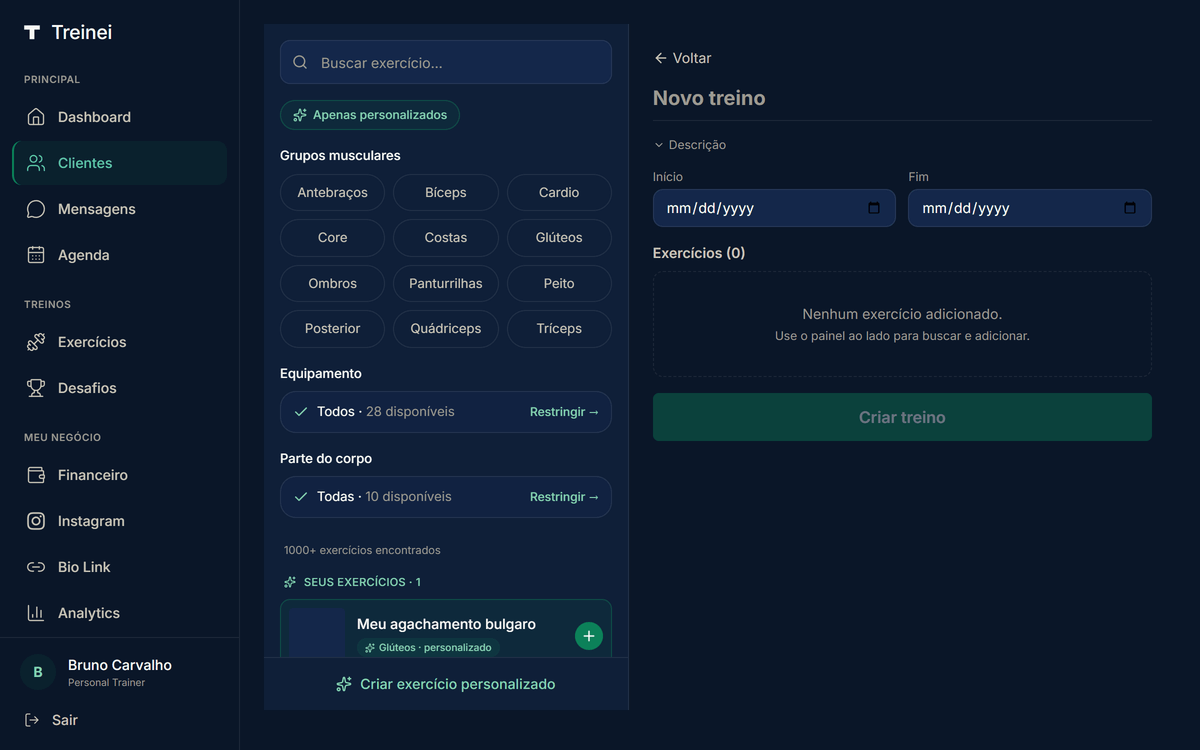1200x750 pixels.
Task: Expand Equipamento filter via Restringir
Action: pos(564,412)
